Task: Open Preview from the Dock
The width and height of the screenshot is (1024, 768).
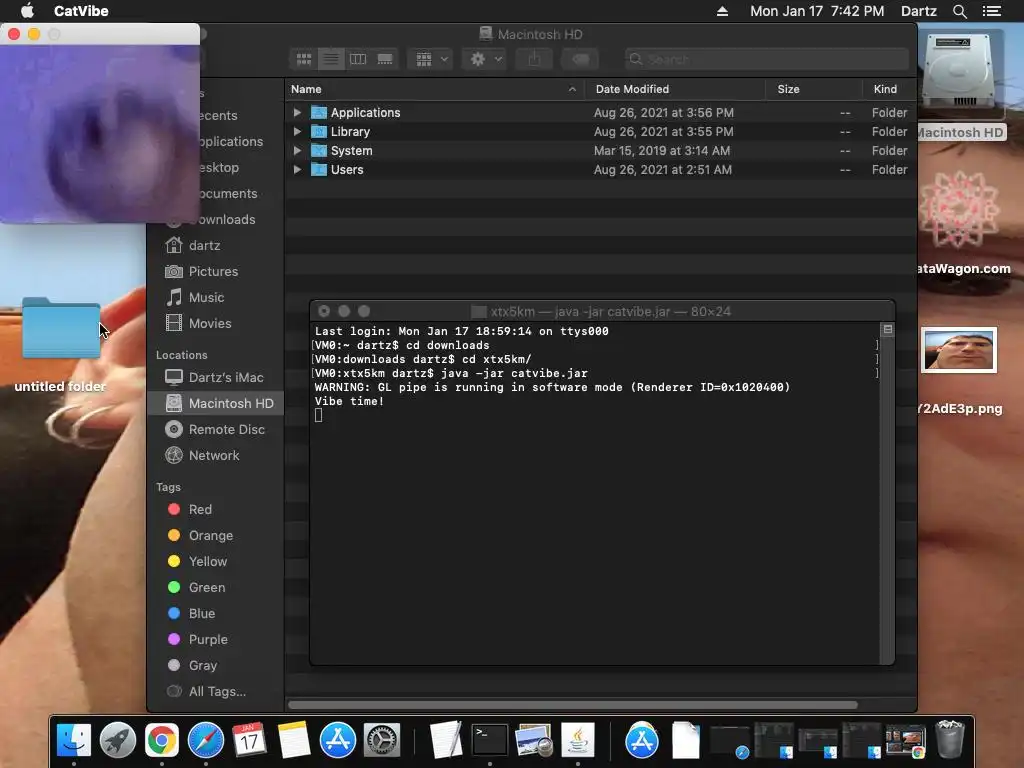Action: coord(534,741)
